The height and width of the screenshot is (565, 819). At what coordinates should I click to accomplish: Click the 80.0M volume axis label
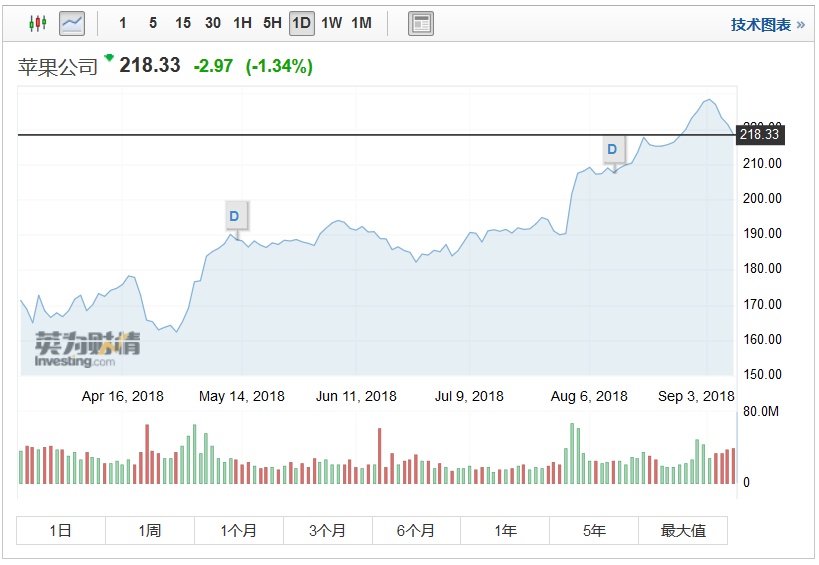(x=760, y=411)
